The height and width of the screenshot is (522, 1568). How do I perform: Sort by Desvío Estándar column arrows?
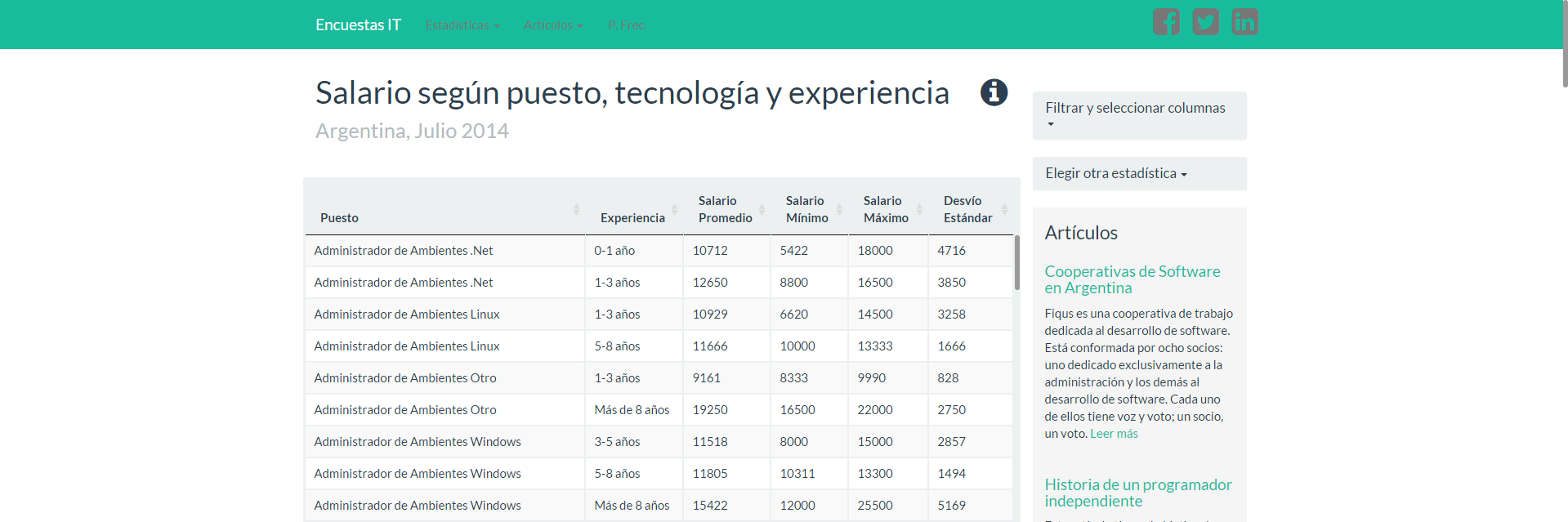pyautogui.click(x=1004, y=210)
